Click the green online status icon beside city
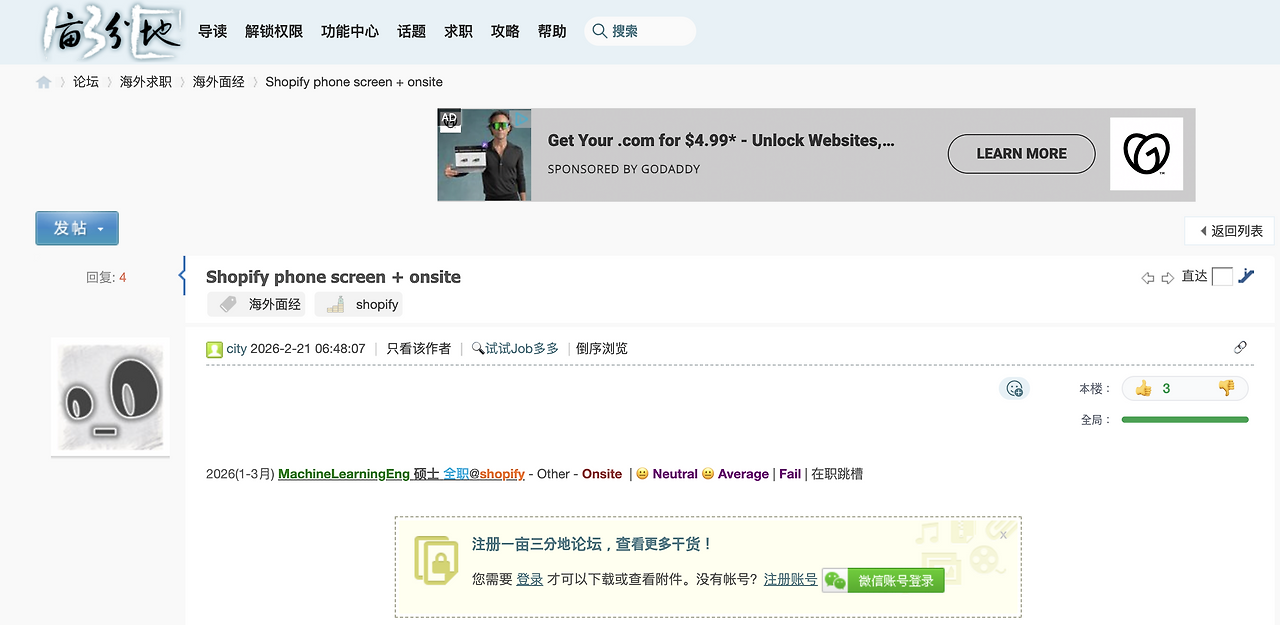 pos(214,348)
